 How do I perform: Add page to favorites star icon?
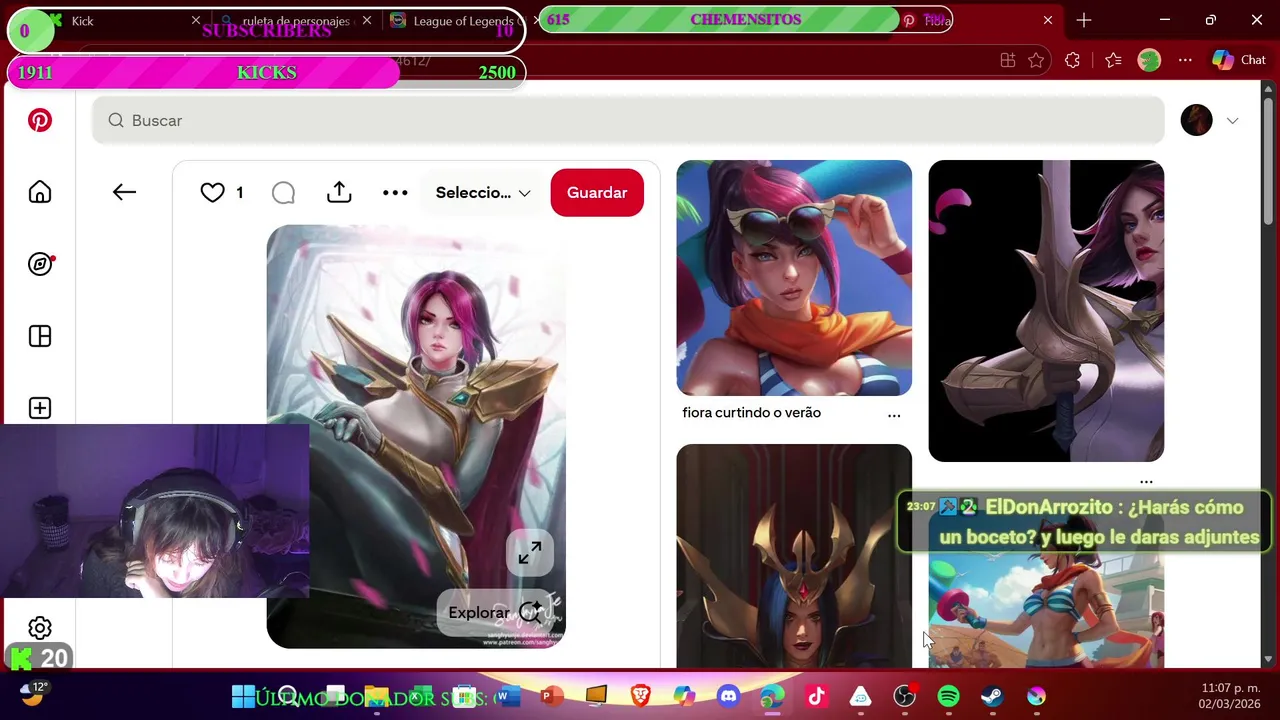pyautogui.click(x=1036, y=60)
